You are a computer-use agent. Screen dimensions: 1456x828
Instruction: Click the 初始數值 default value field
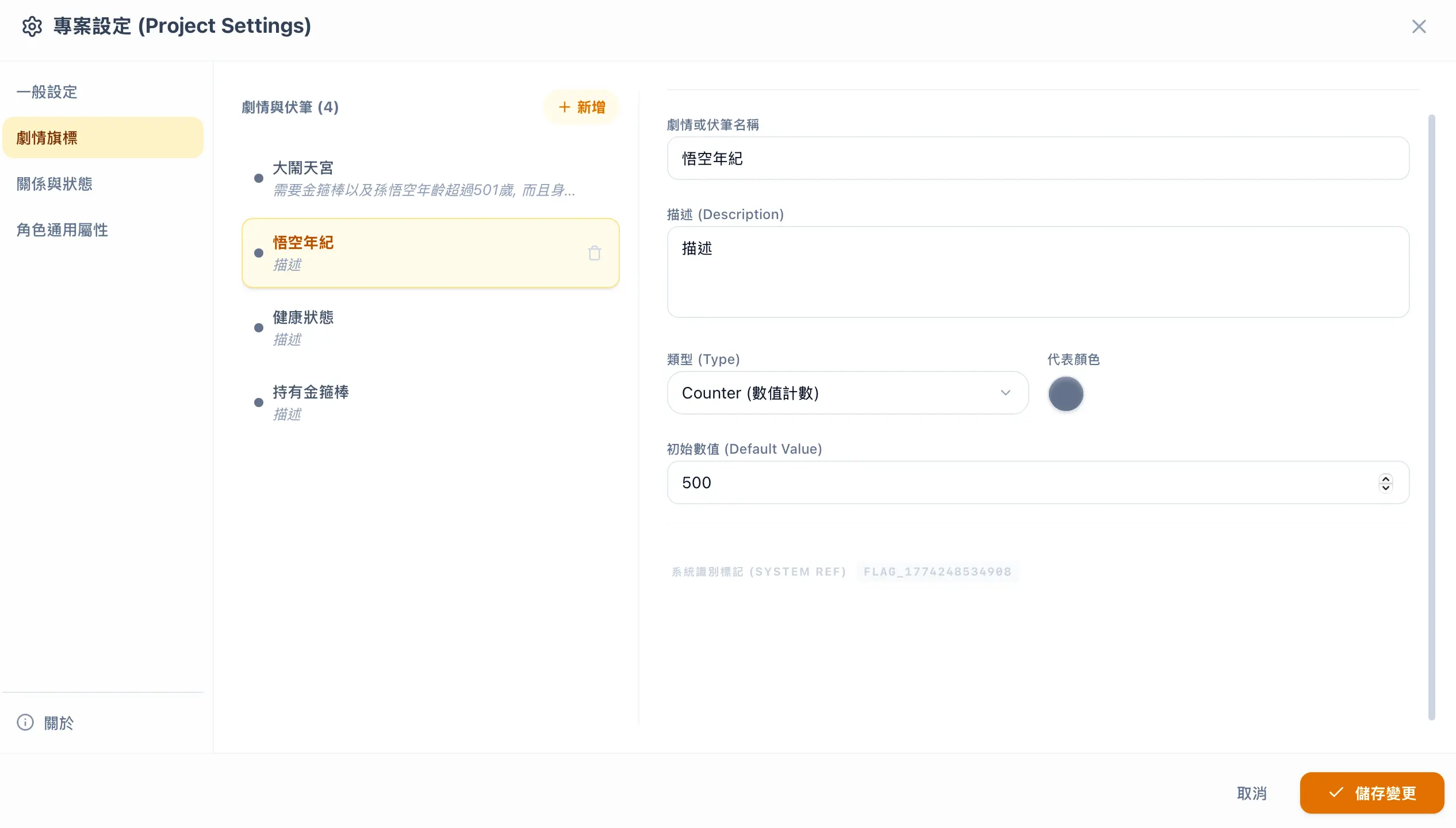1038,482
